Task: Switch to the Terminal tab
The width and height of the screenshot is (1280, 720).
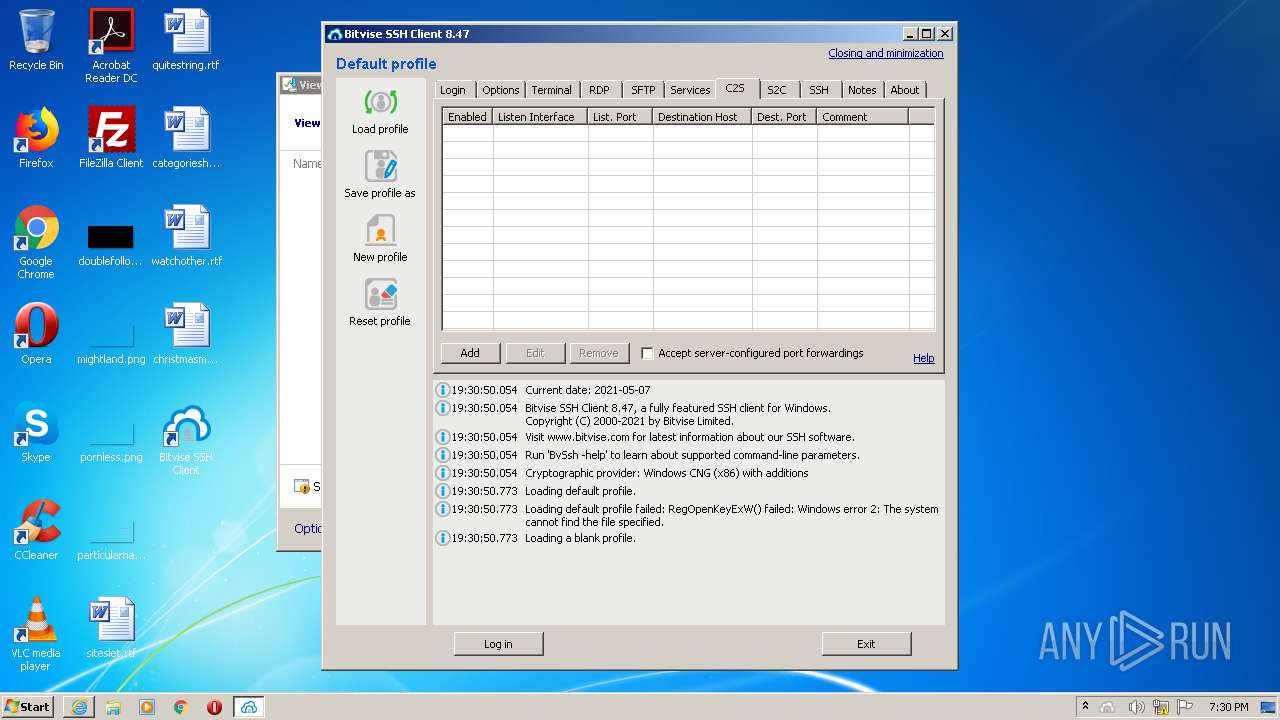Action: pyautogui.click(x=552, y=90)
